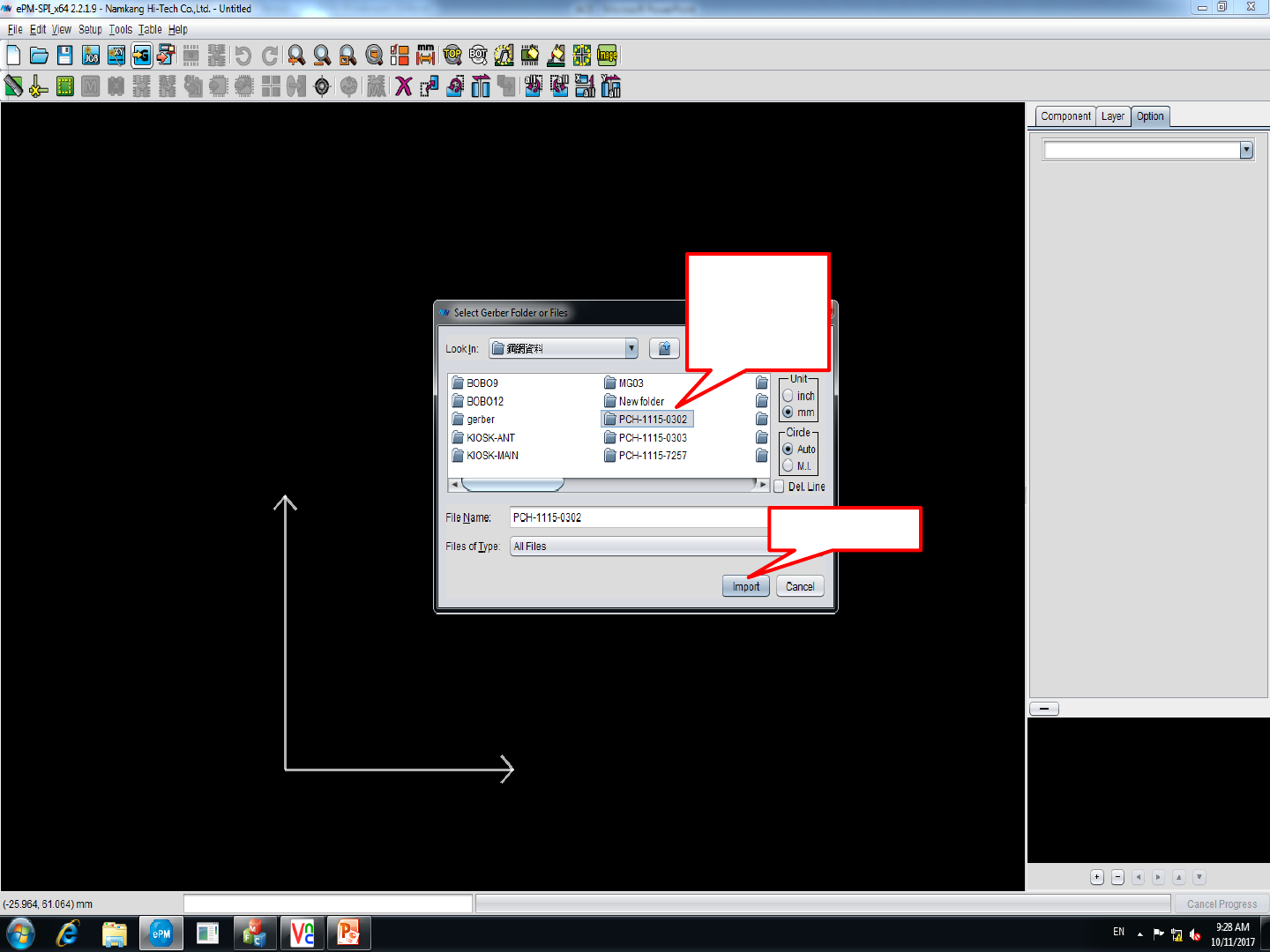Click the Cancel button in dialog
Viewport: 1270px width, 952px height.
click(x=800, y=586)
